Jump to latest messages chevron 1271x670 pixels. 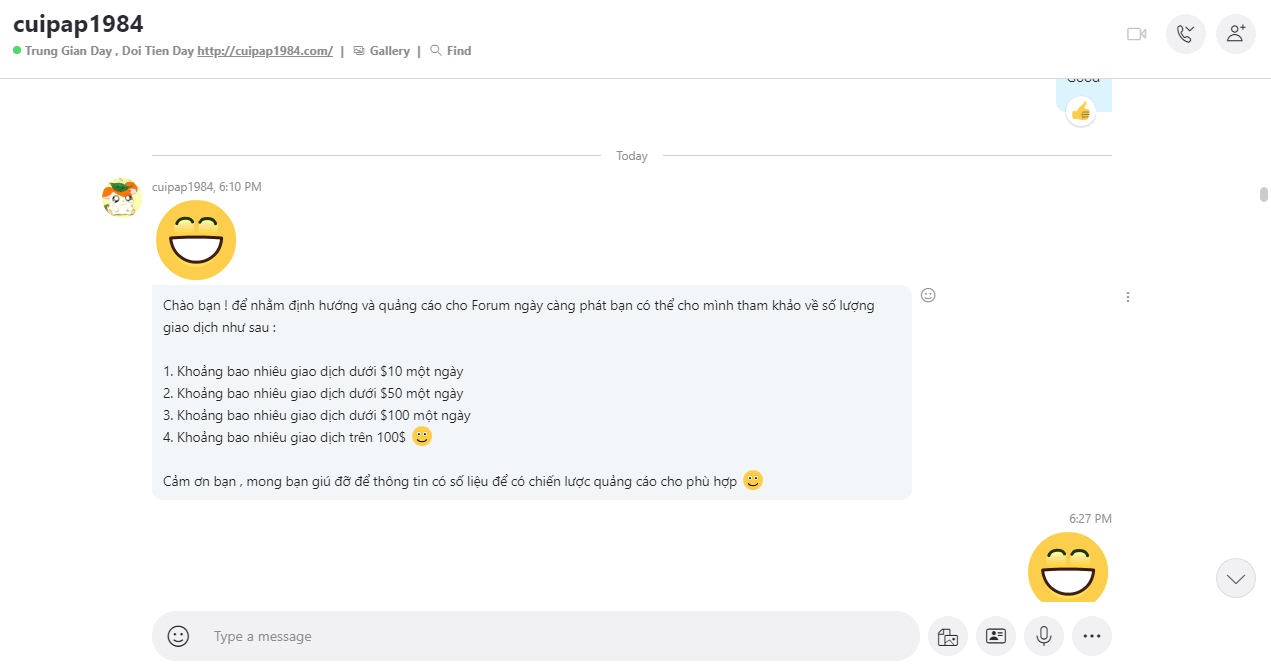pos(1236,578)
